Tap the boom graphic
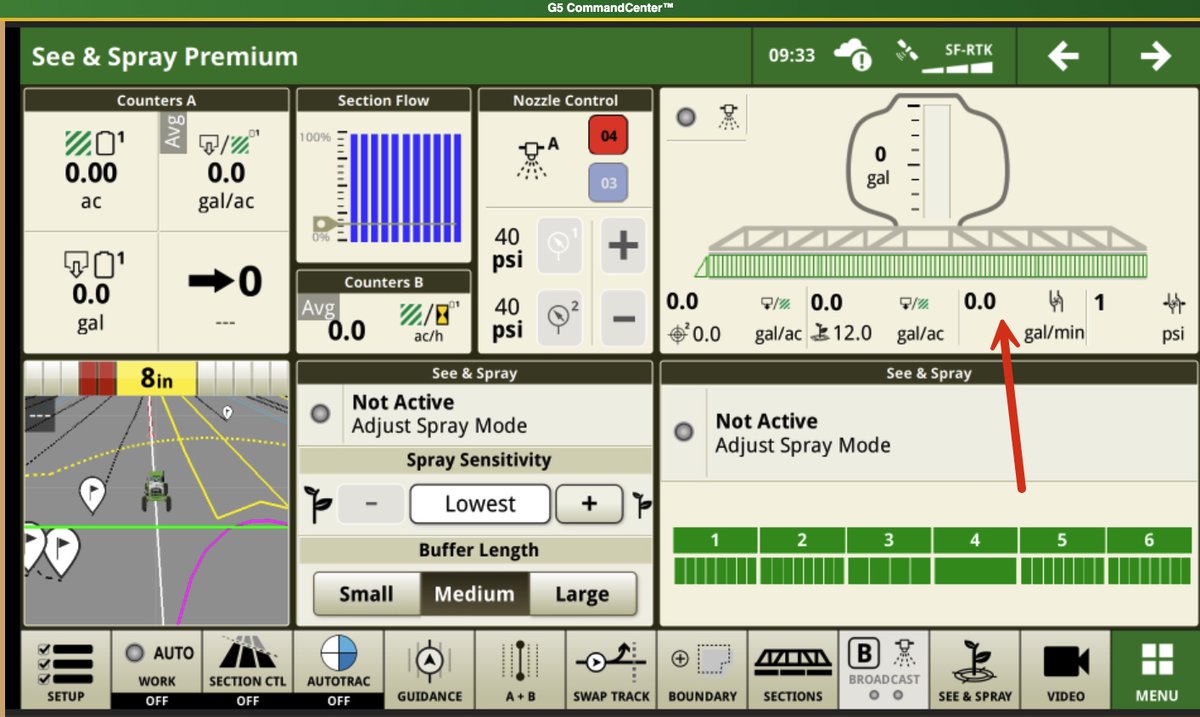The width and height of the screenshot is (1200, 717). pos(923,251)
